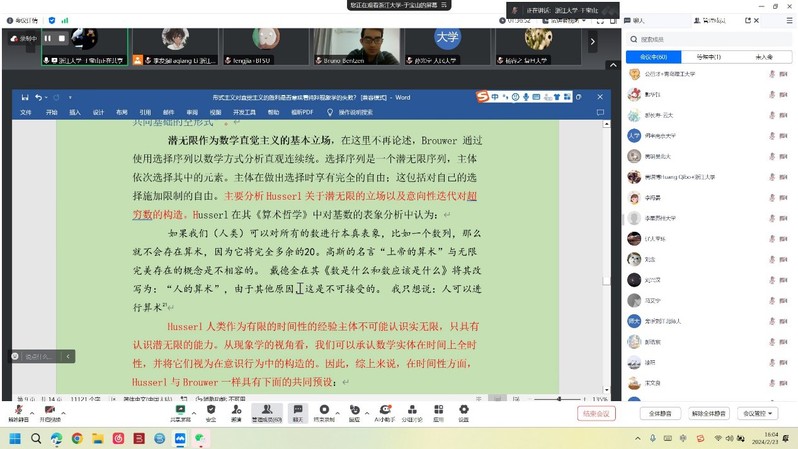Collapse the participant video strip
Image resolution: width=798 pixels, height=449 pixels.
coord(613,65)
